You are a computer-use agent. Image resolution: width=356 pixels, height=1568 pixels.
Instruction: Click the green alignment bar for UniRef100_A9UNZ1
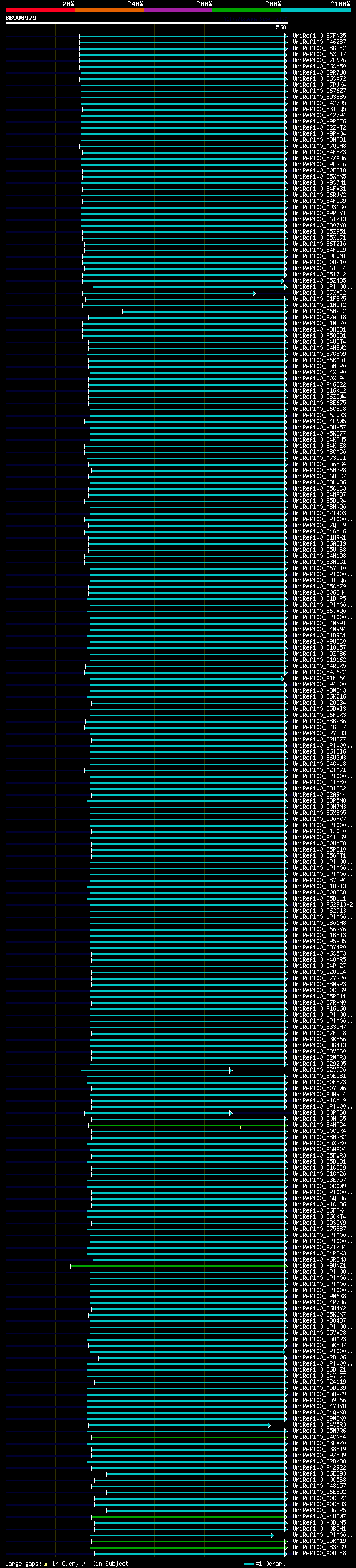179,1265
